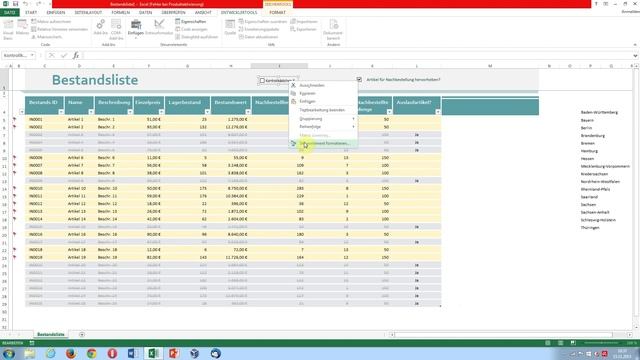Switch to the SEITENLAYOUT ribbon tab

click(x=88, y=12)
